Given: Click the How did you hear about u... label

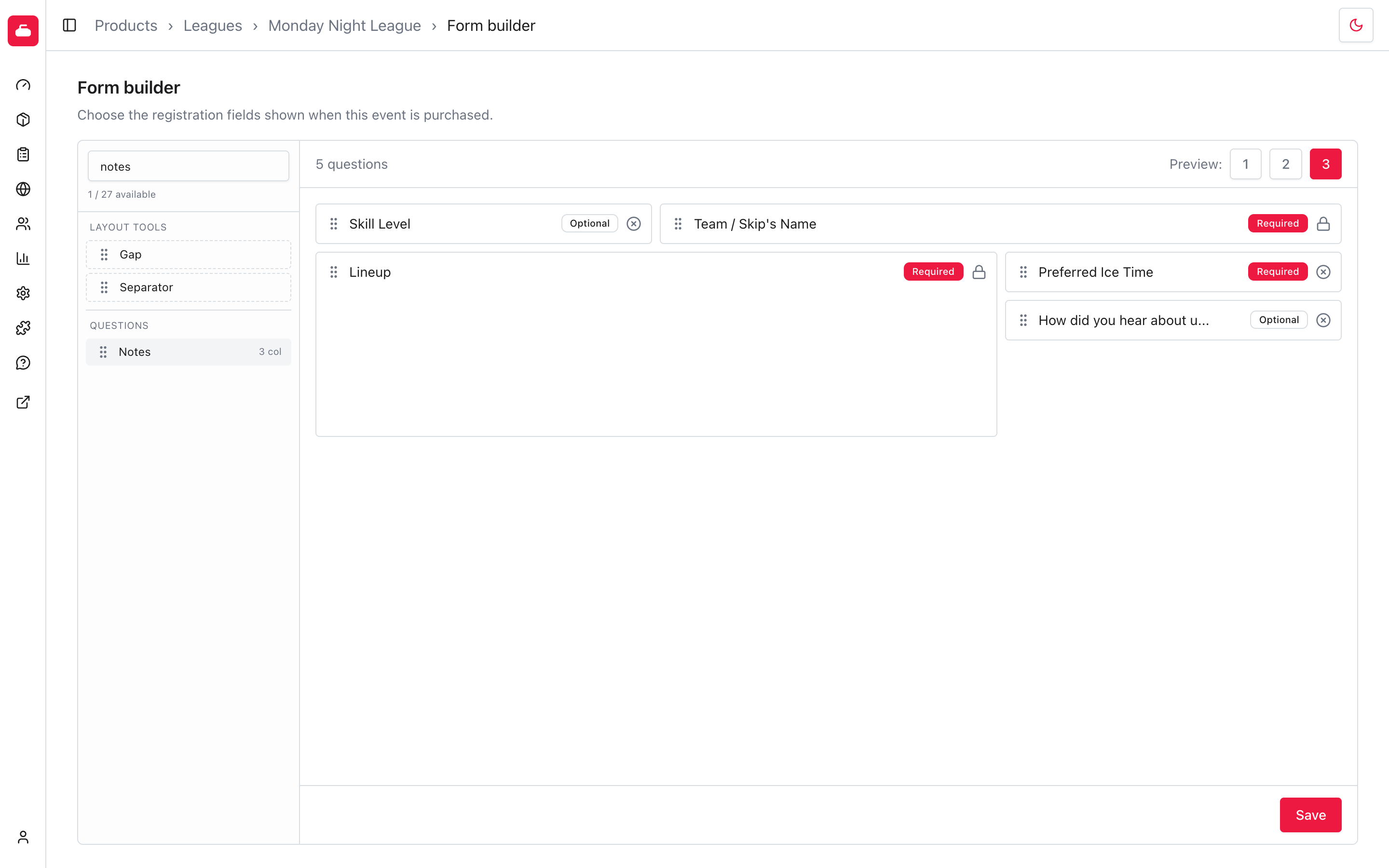Looking at the screenshot, I should (x=1123, y=320).
